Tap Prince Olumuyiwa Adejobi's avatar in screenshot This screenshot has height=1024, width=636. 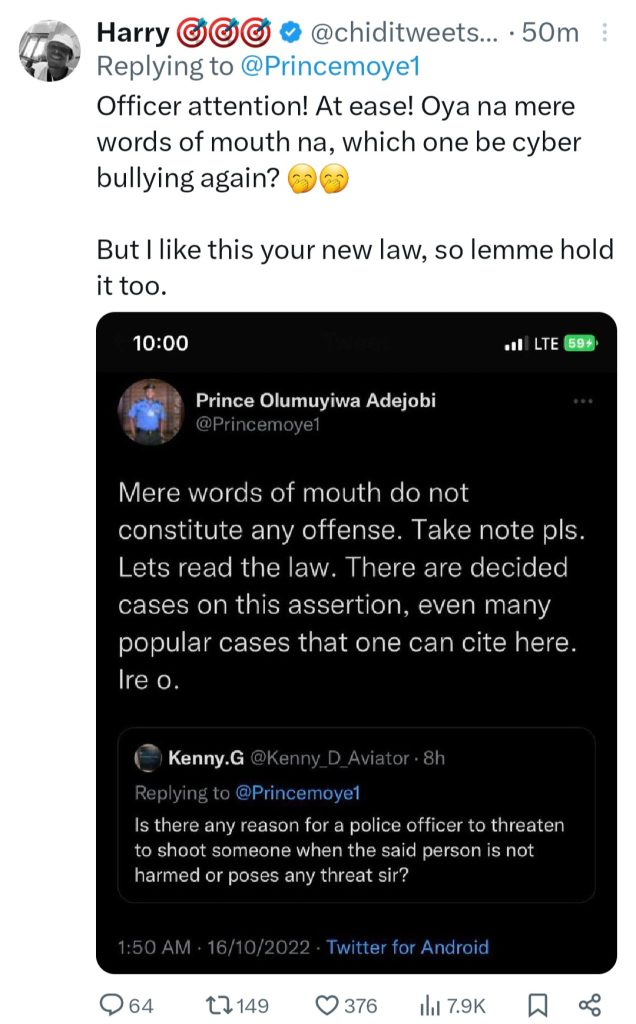coord(151,411)
